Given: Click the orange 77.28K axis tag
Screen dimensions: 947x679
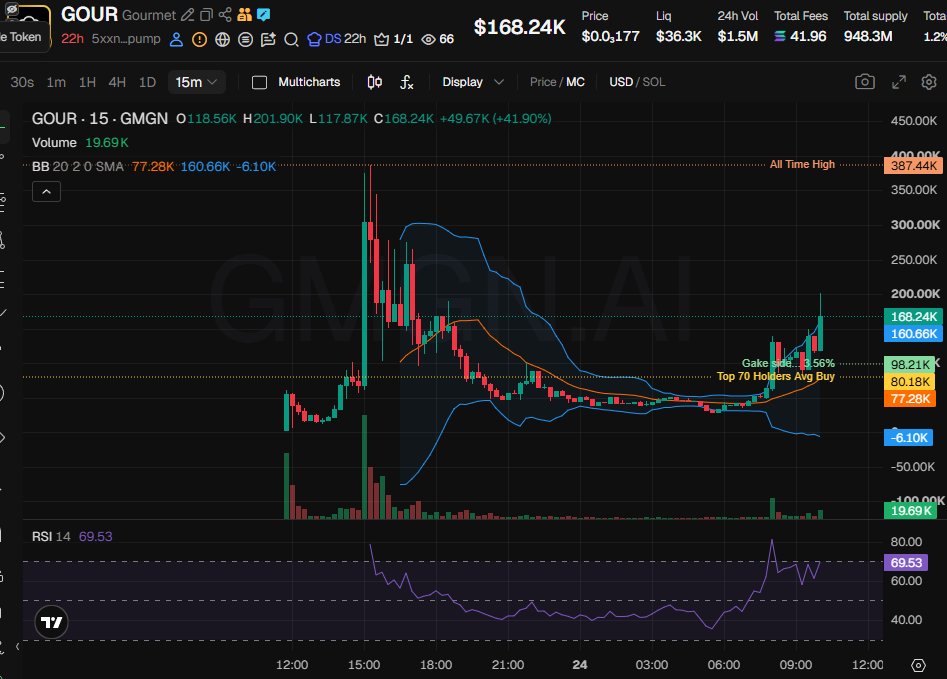Looking at the screenshot, I should coord(910,399).
